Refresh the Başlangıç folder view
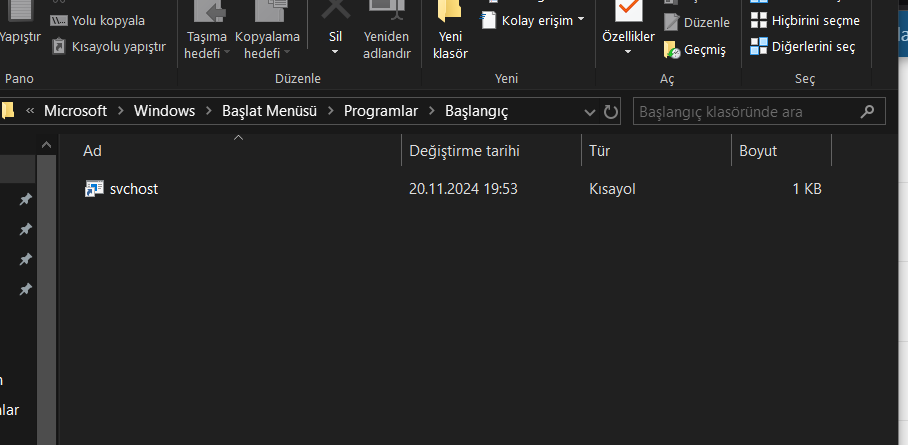The image size is (908, 445). (610, 111)
